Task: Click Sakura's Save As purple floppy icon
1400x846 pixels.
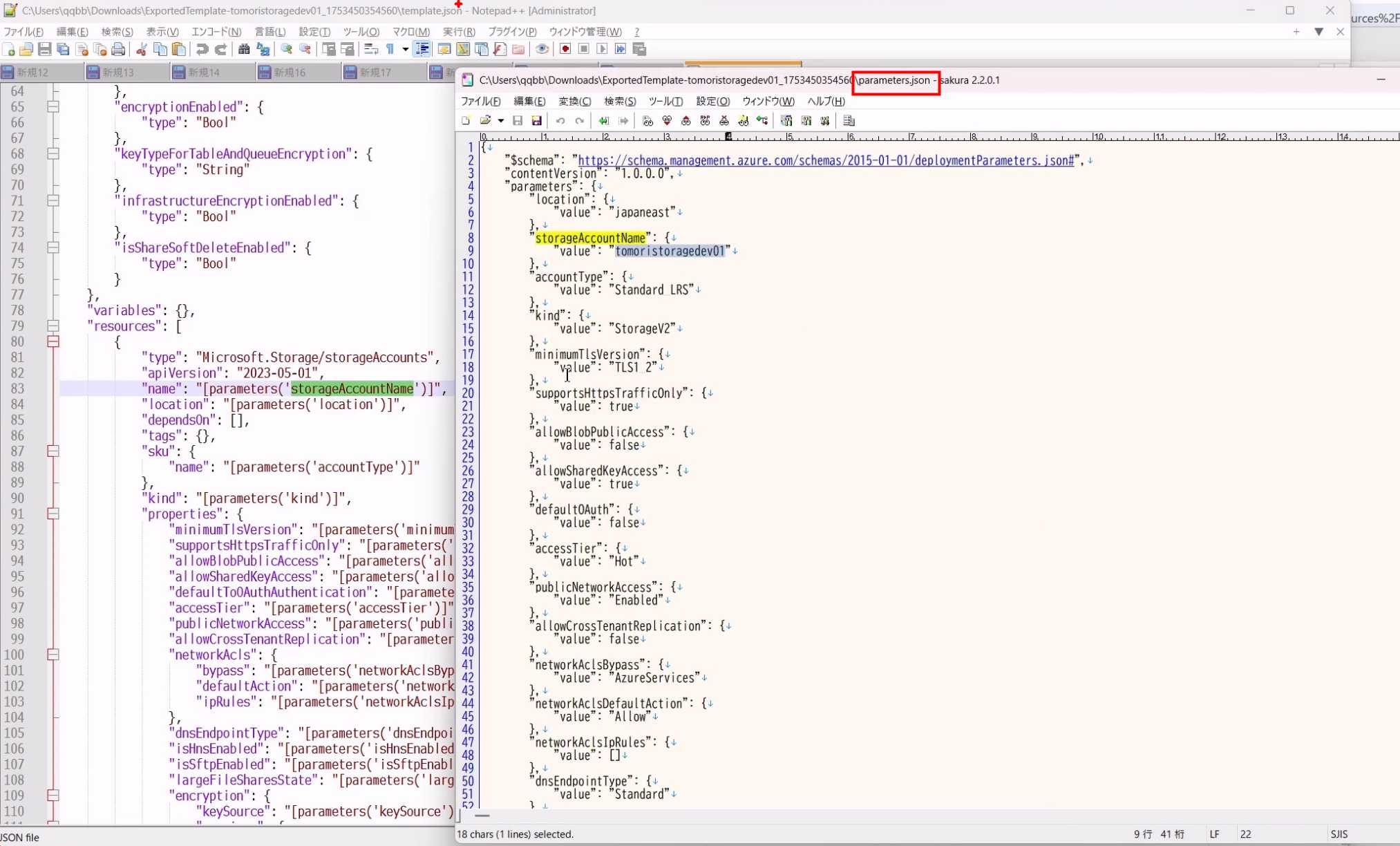Action: click(536, 121)
